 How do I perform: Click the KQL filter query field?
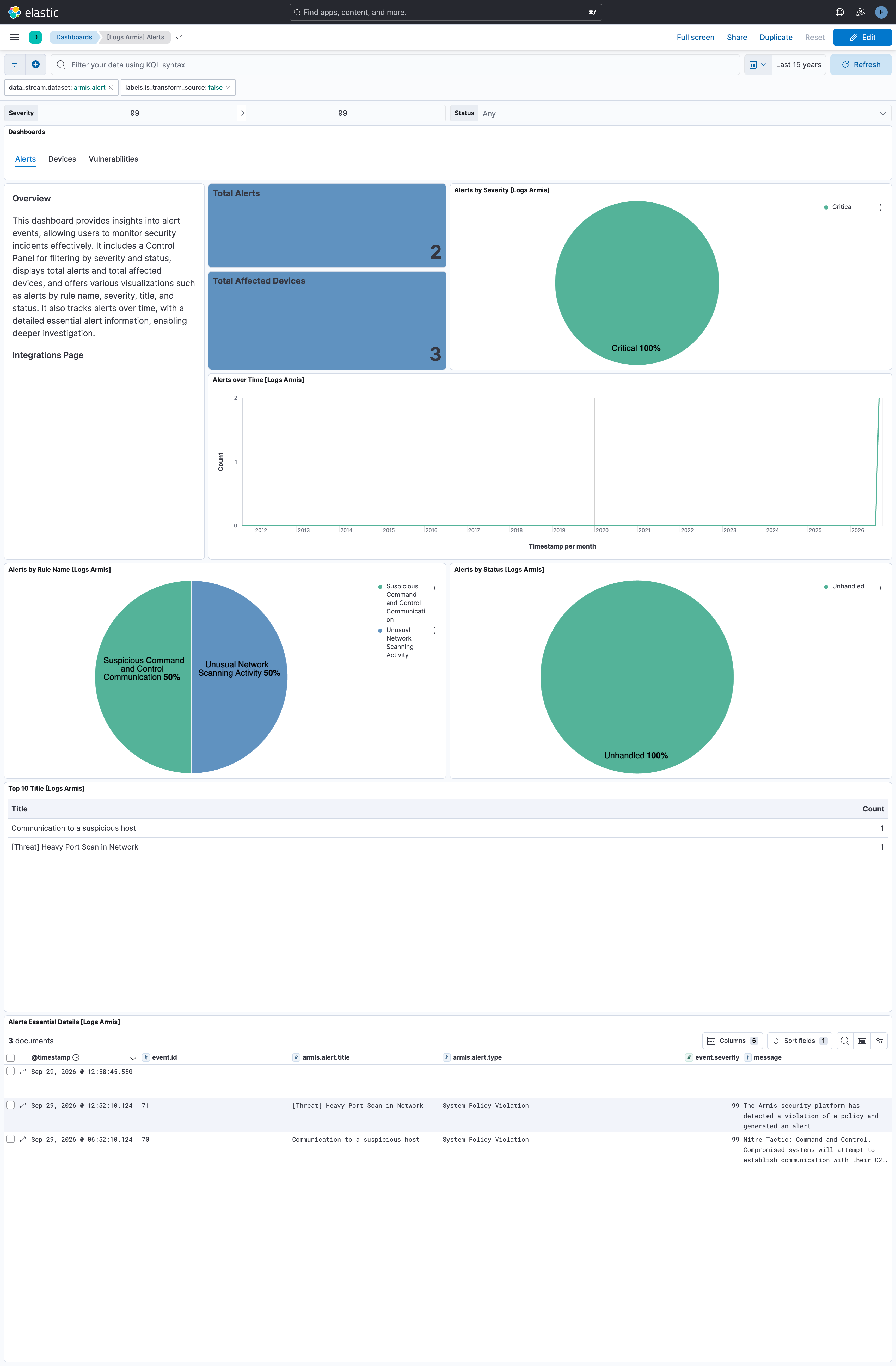[x=395, y=65]
